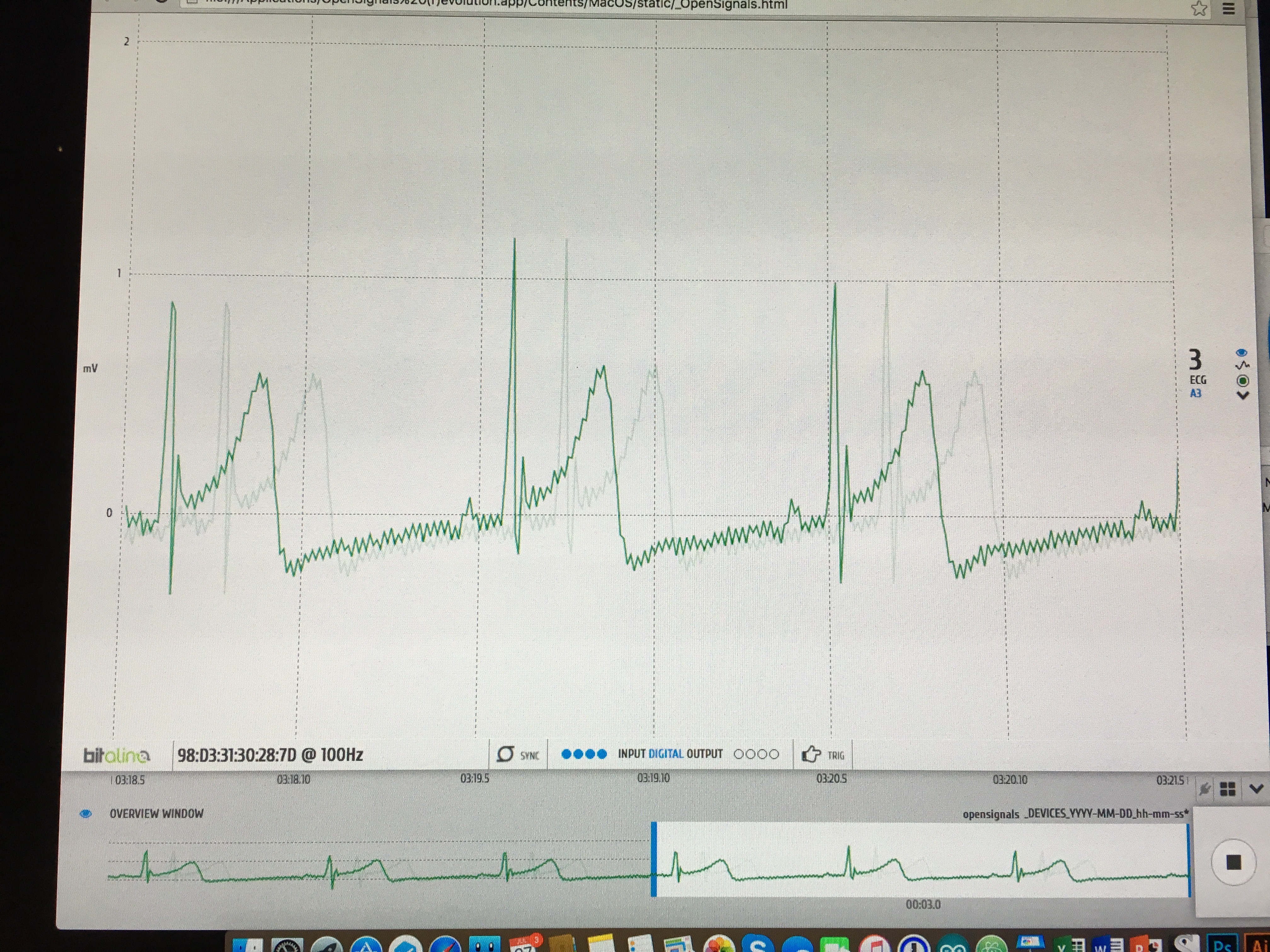Click the SYNC icon
Viewport: 1270px width, 952px height.
505,754
